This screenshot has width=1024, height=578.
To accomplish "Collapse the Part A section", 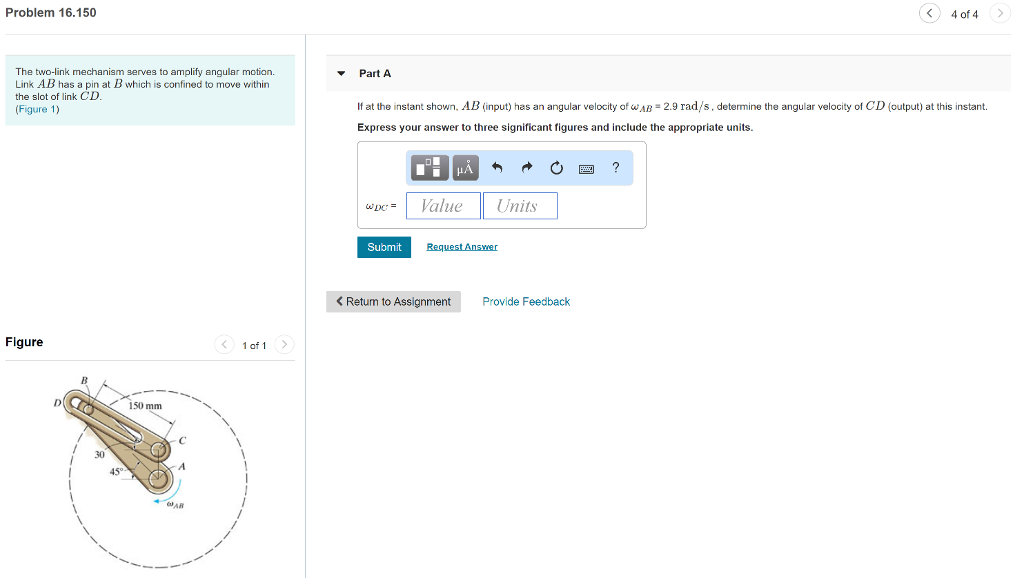I will click(x=344, y=73).
